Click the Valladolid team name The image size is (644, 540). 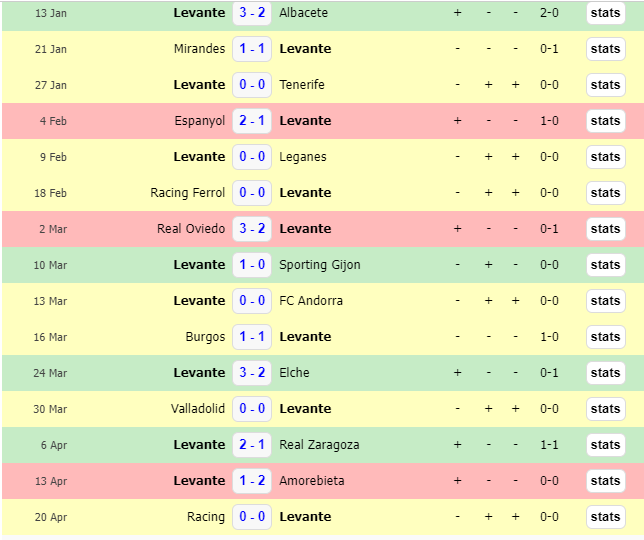[198, 409]
